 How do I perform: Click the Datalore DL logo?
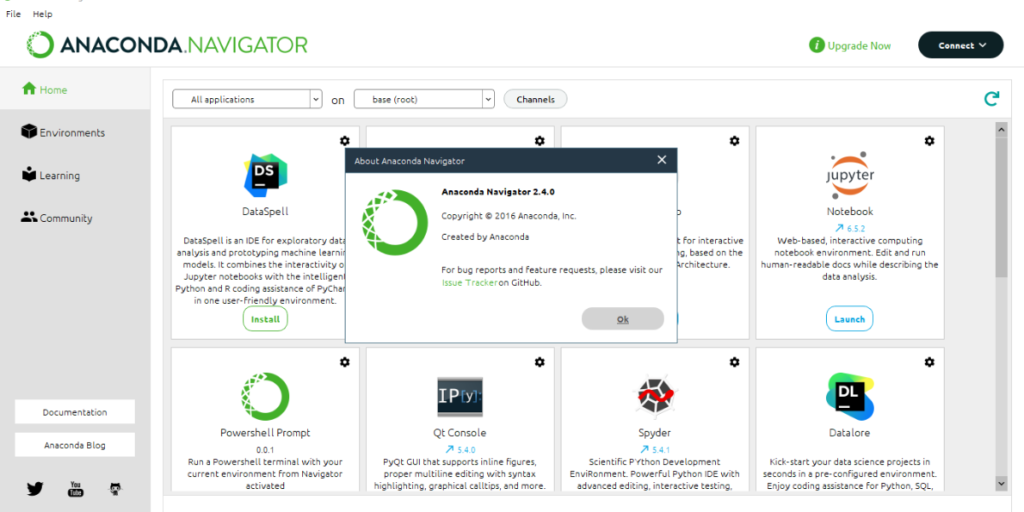[850, 396]
